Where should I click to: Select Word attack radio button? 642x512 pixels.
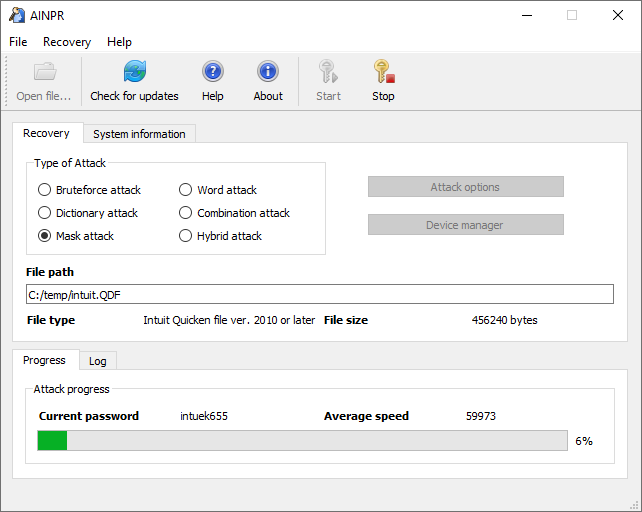185,190
